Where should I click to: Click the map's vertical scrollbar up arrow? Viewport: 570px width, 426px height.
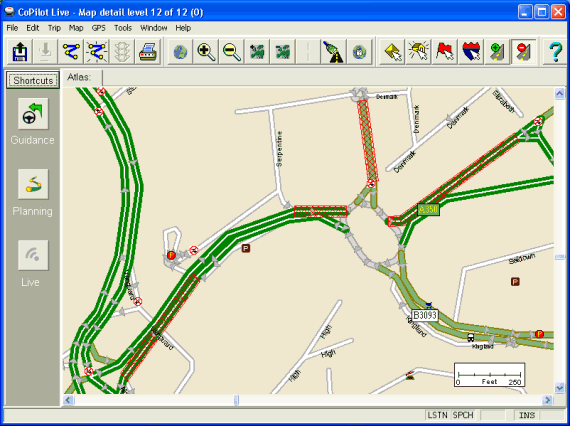click(x=559, y=94)
